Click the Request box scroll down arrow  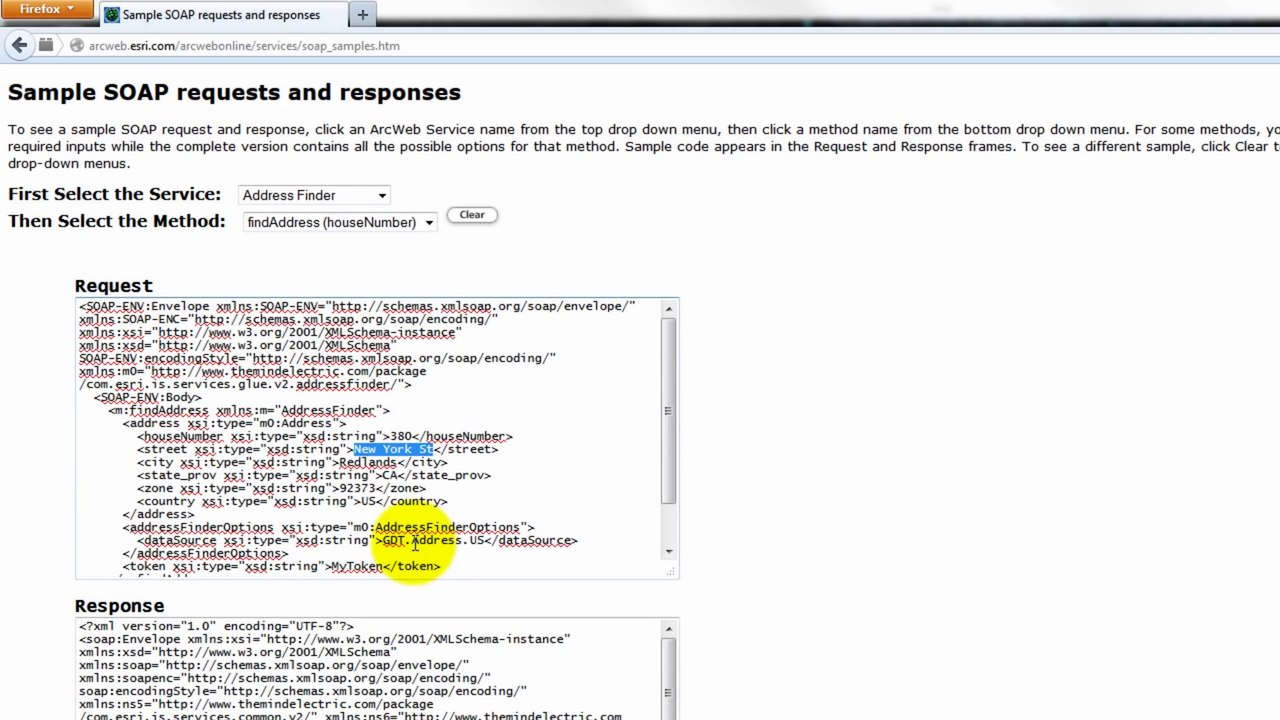click(669, 551)
